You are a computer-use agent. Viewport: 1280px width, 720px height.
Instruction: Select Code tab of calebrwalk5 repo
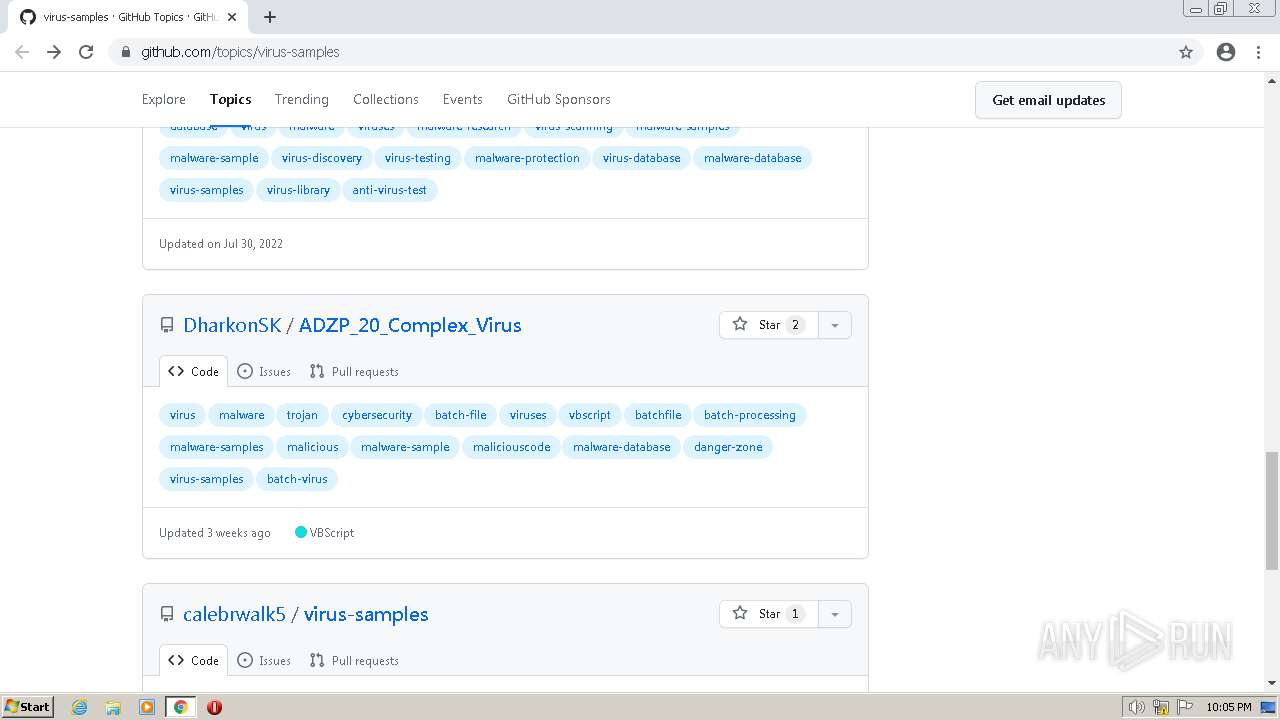coord(193,660)
